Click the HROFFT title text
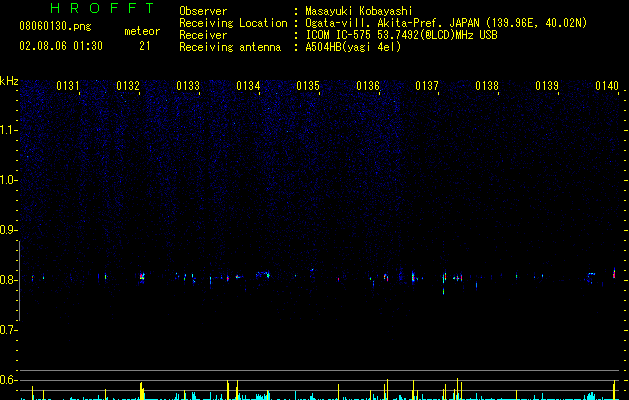Image resolution: width=629 pixels, height=400 pixels. 103,8
